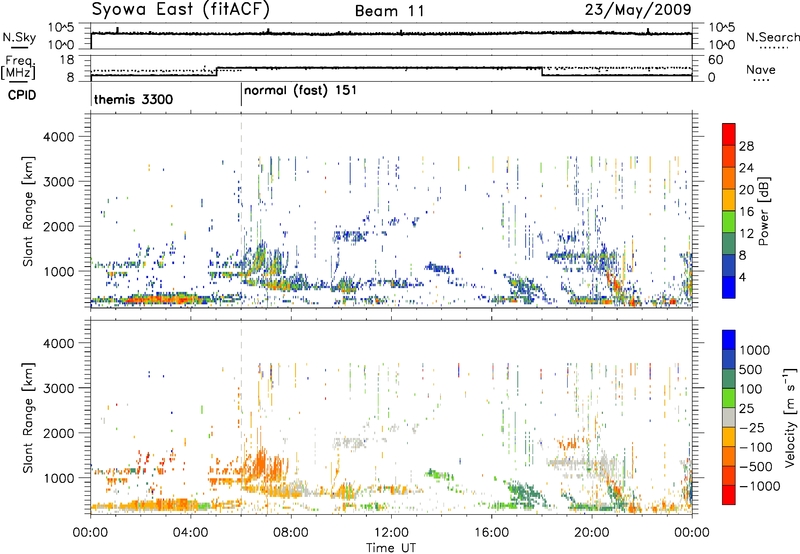The width and height of the screenshot is (800, 554).
Task: Click the 'themis 3300' CPID entry
Action: click(133, 99)
